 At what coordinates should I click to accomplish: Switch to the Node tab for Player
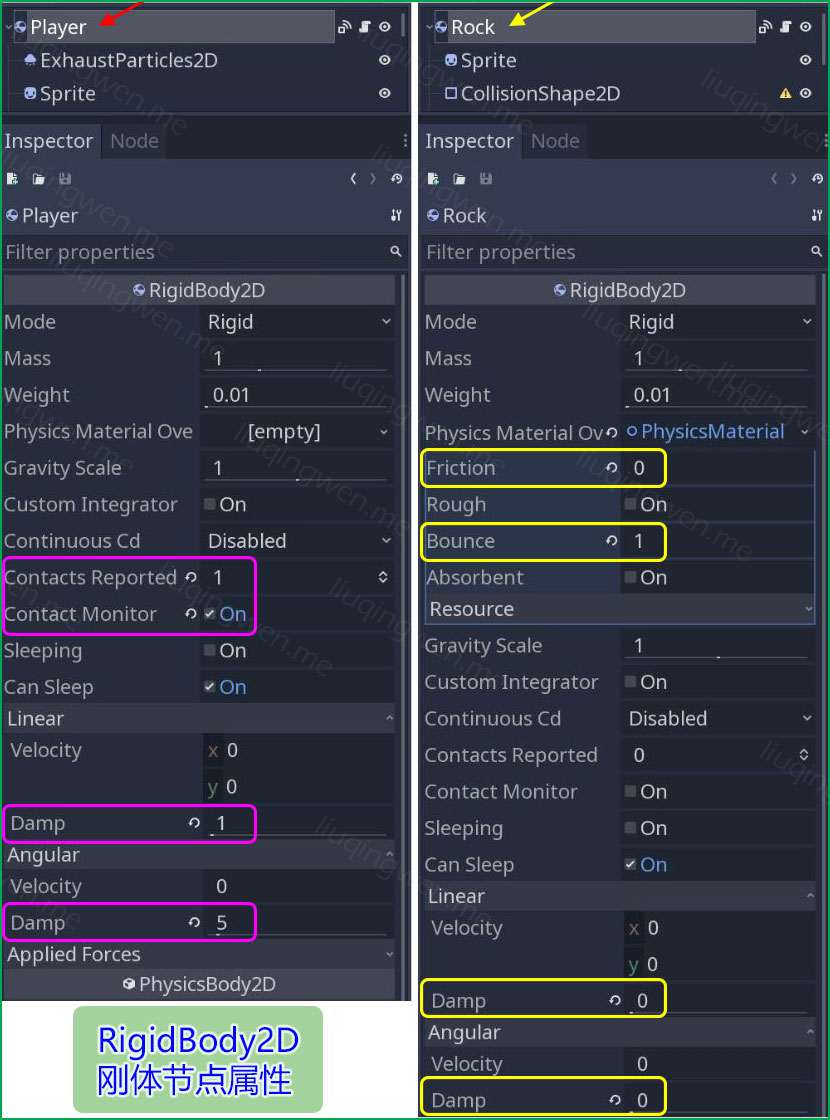point(133,140)
